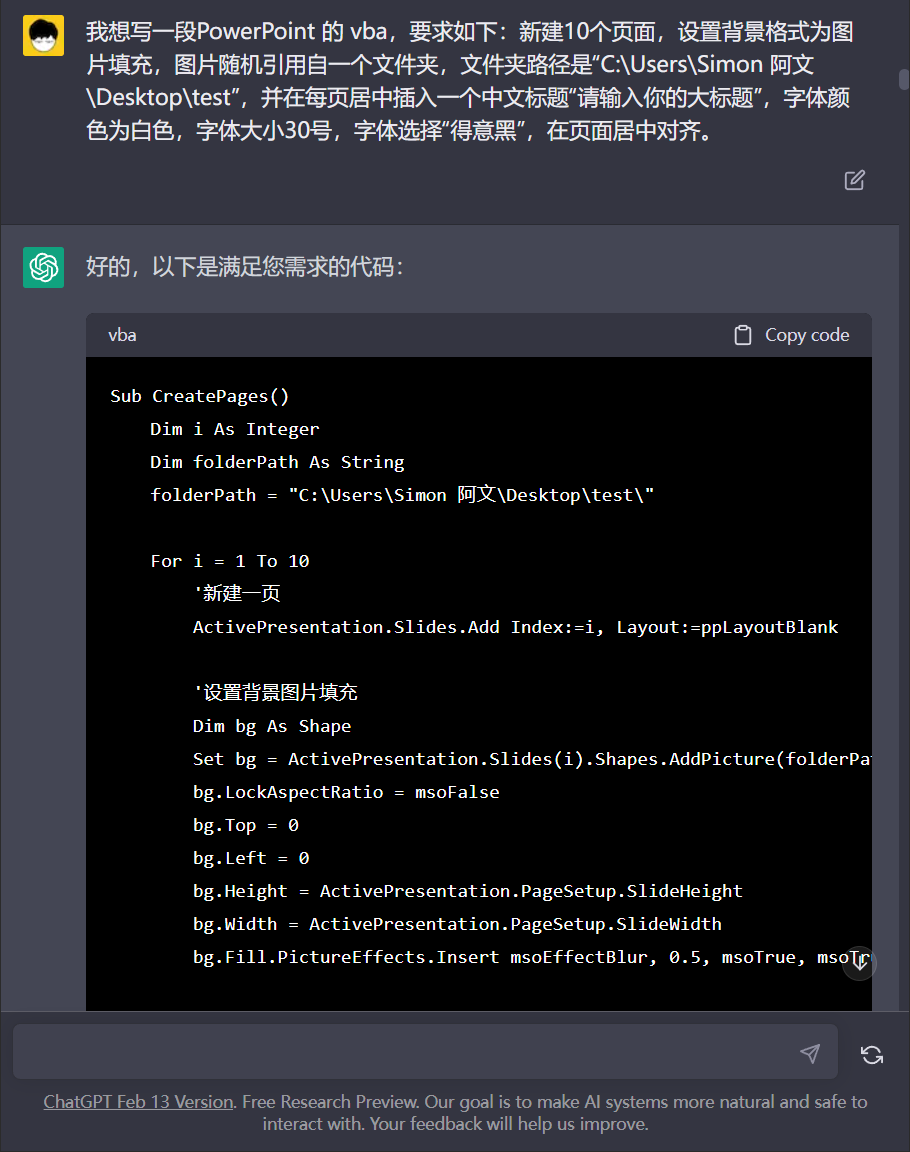910x1152 pixels.
Task: Click the vertical scrollbar thumb
Action: point(904,79)
